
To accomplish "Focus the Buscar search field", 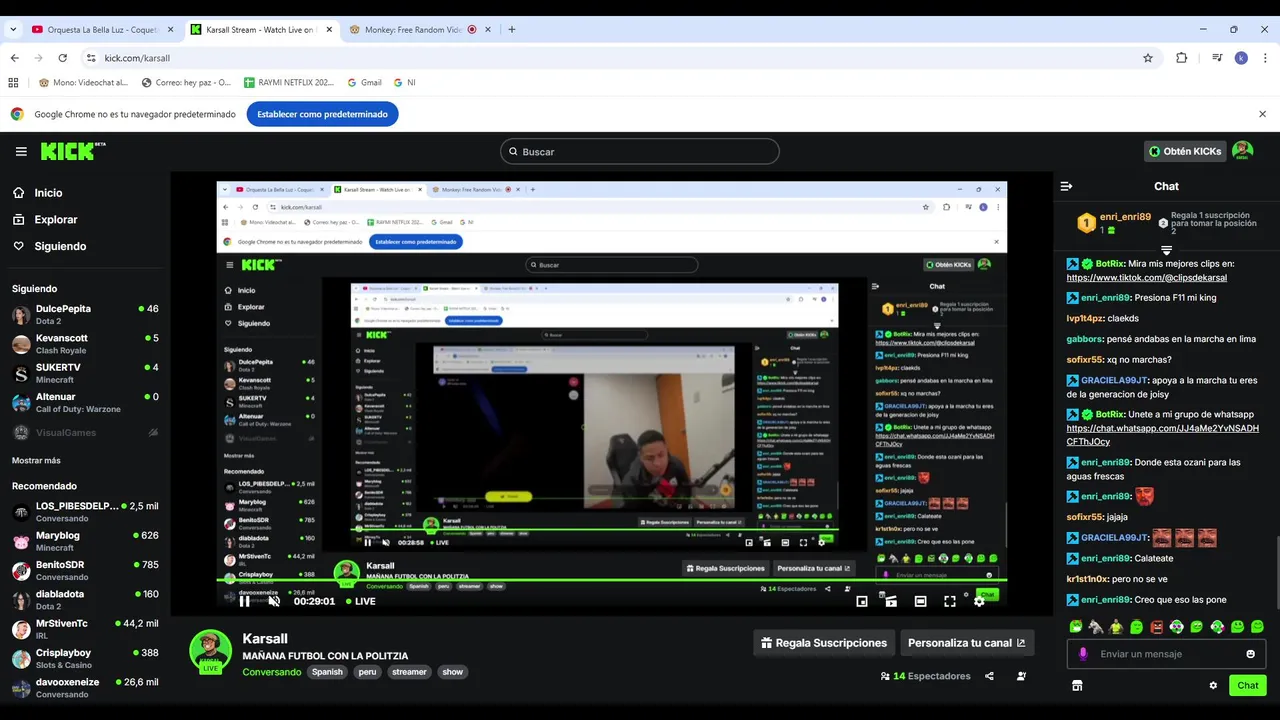I will (x=640, y=151).
